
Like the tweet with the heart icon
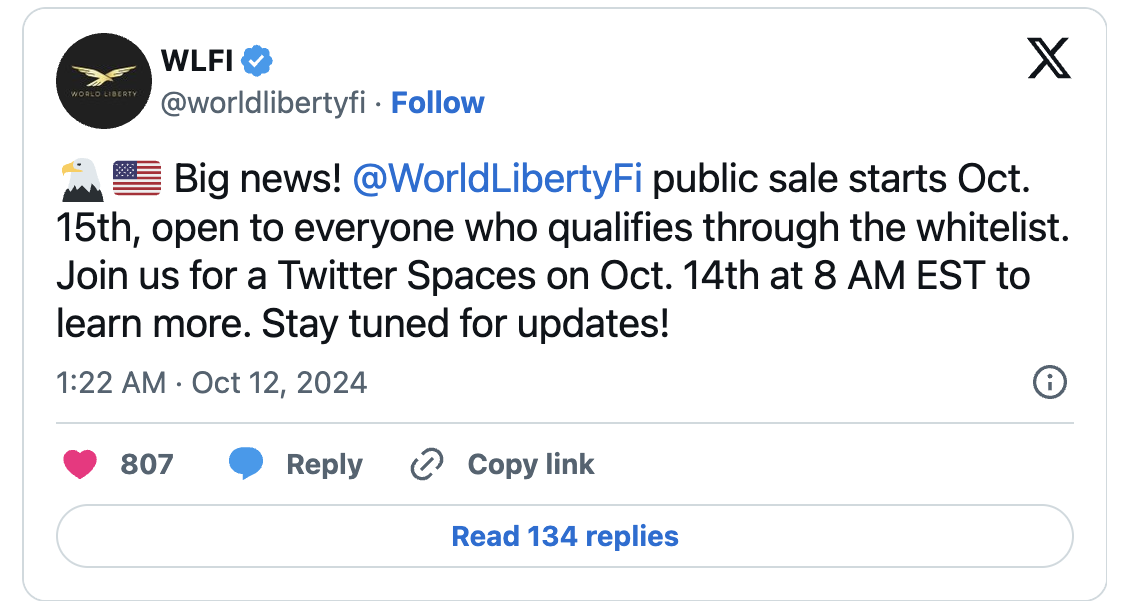click(x=80, y=464)
